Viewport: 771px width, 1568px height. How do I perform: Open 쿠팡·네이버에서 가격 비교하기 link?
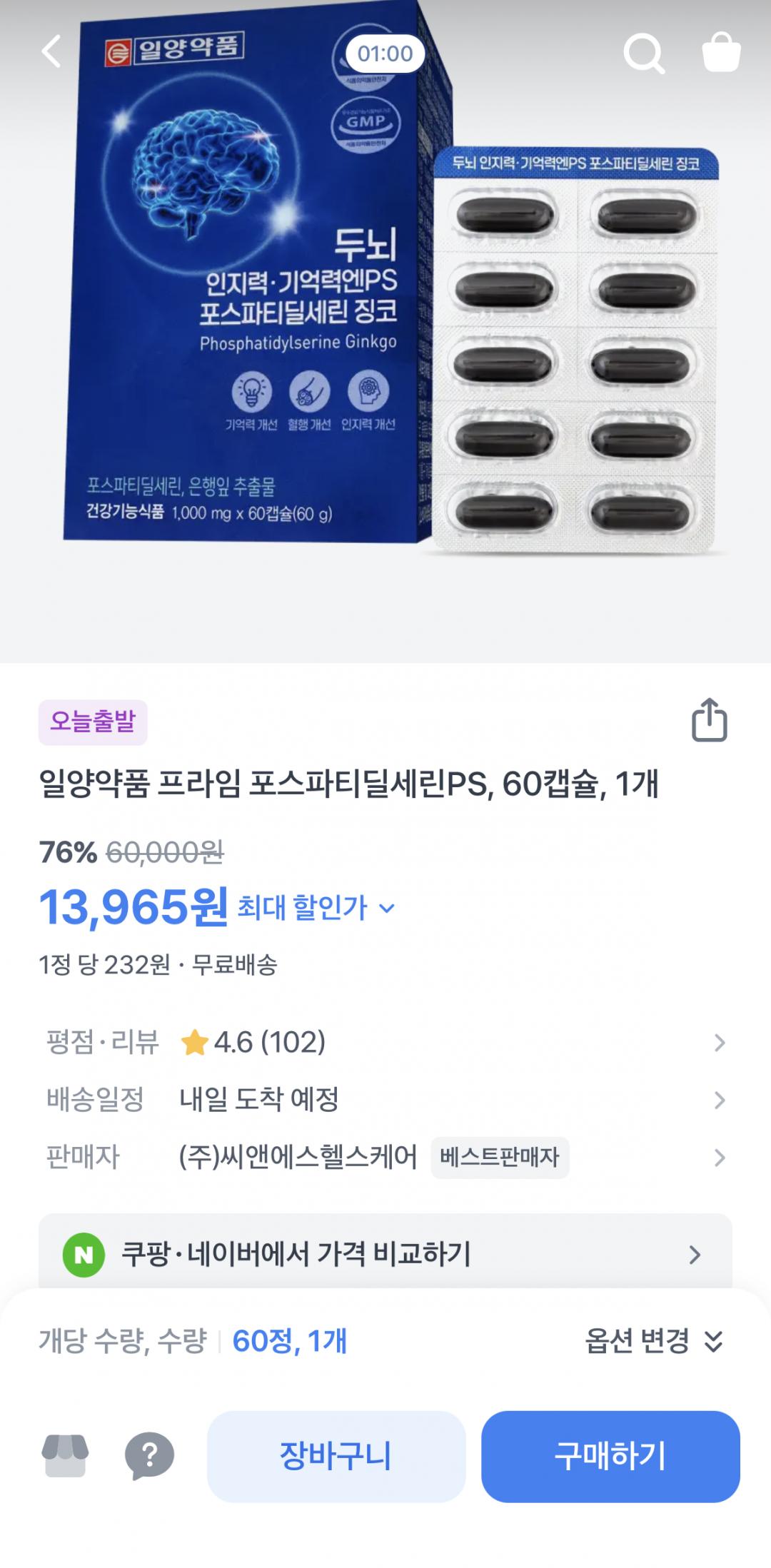point(385,1254)
